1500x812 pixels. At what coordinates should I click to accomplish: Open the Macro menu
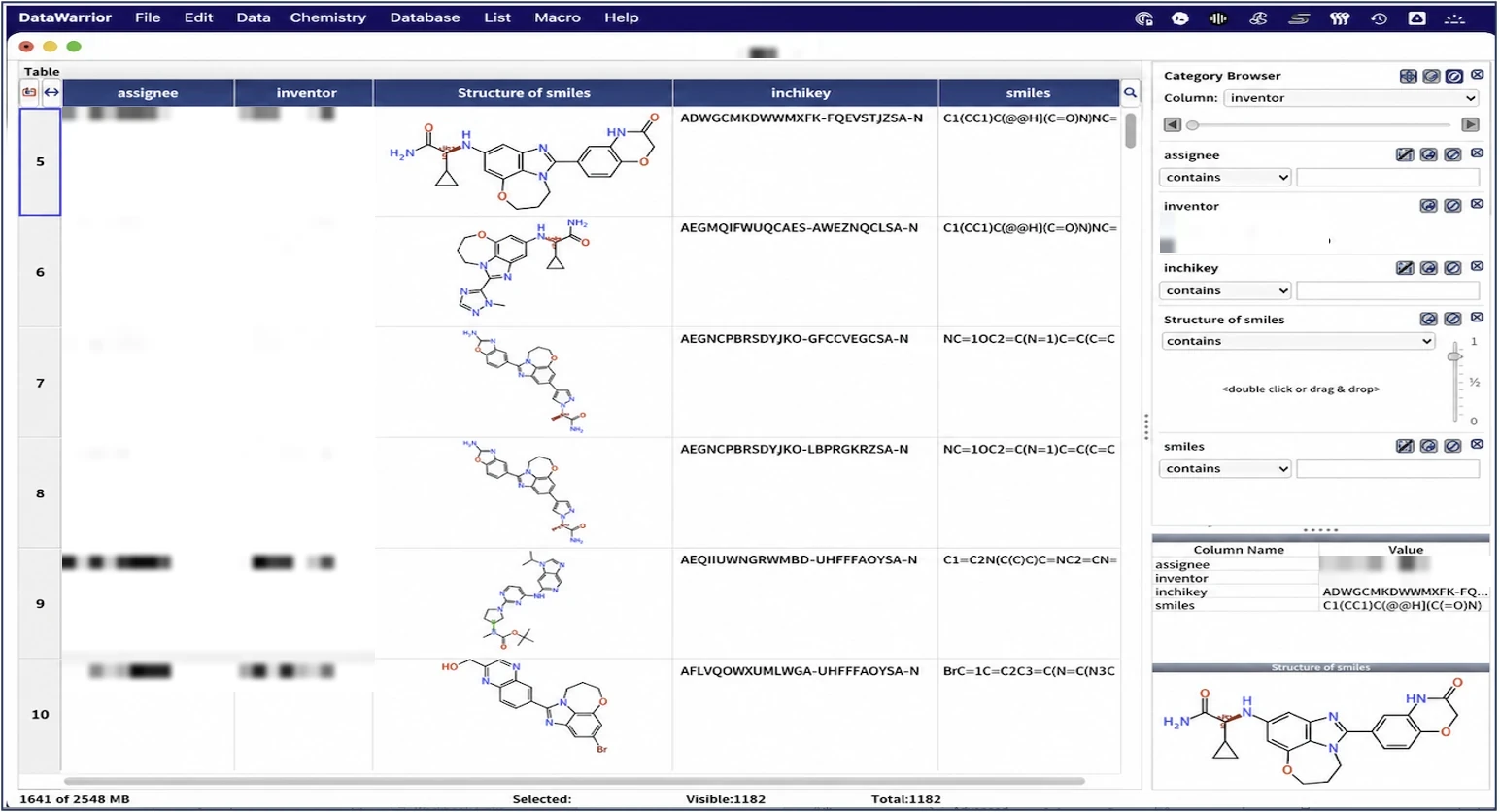tap(558, 17)
